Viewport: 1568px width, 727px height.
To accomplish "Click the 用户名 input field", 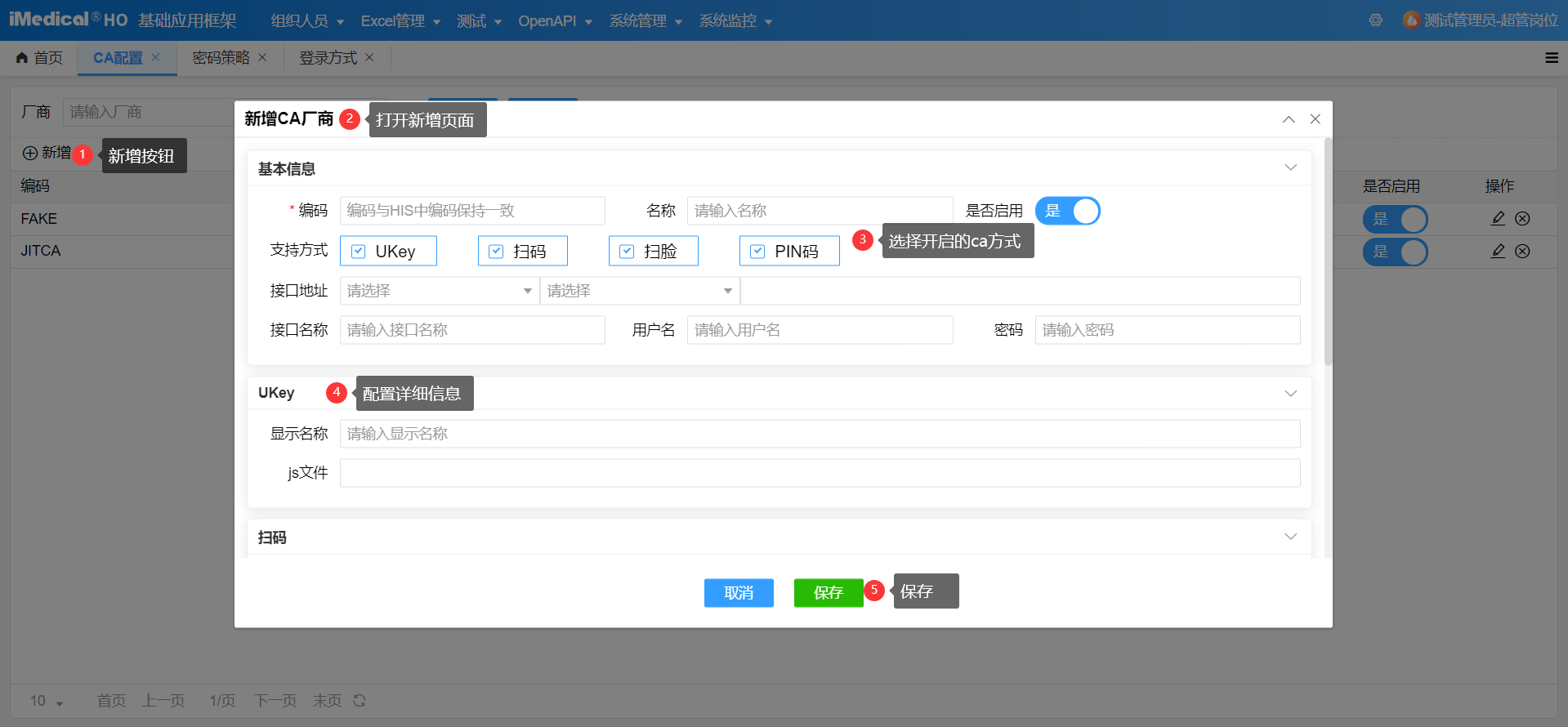I will pos(820,330).
